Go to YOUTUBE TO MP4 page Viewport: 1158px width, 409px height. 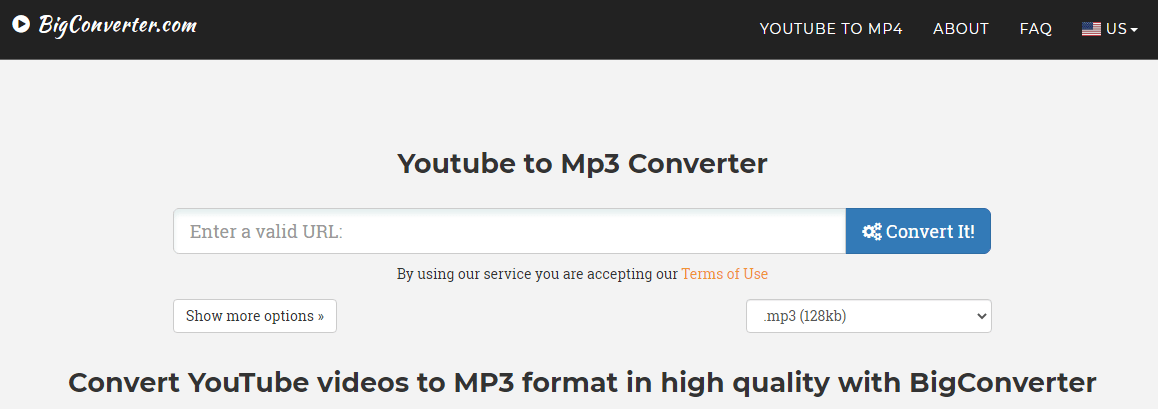coord(831,29)
